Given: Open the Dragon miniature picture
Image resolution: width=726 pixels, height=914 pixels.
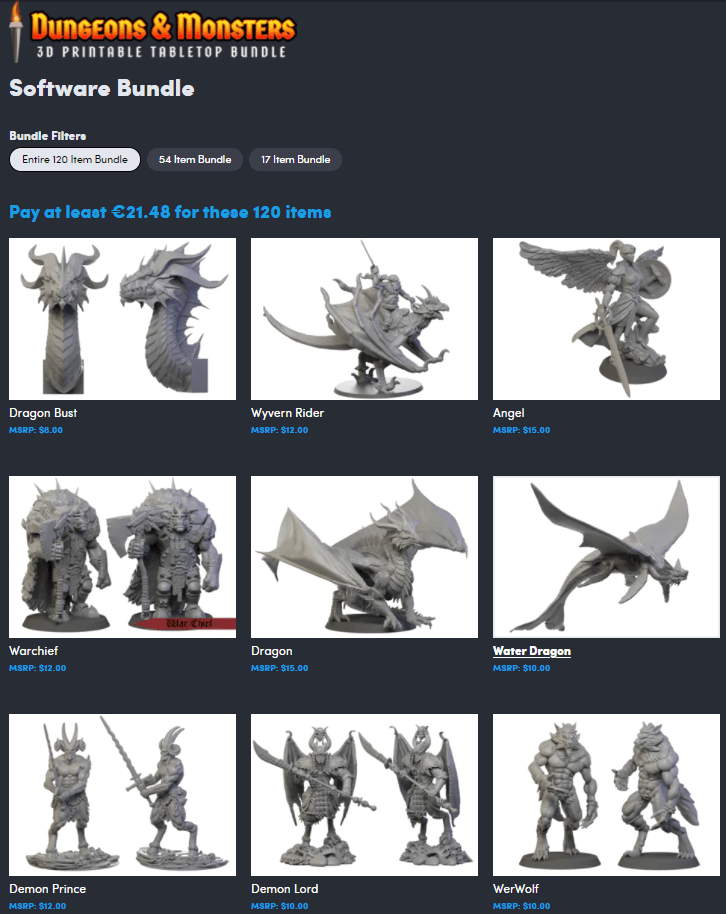Looking at the screenshot, I should [364, 557].
